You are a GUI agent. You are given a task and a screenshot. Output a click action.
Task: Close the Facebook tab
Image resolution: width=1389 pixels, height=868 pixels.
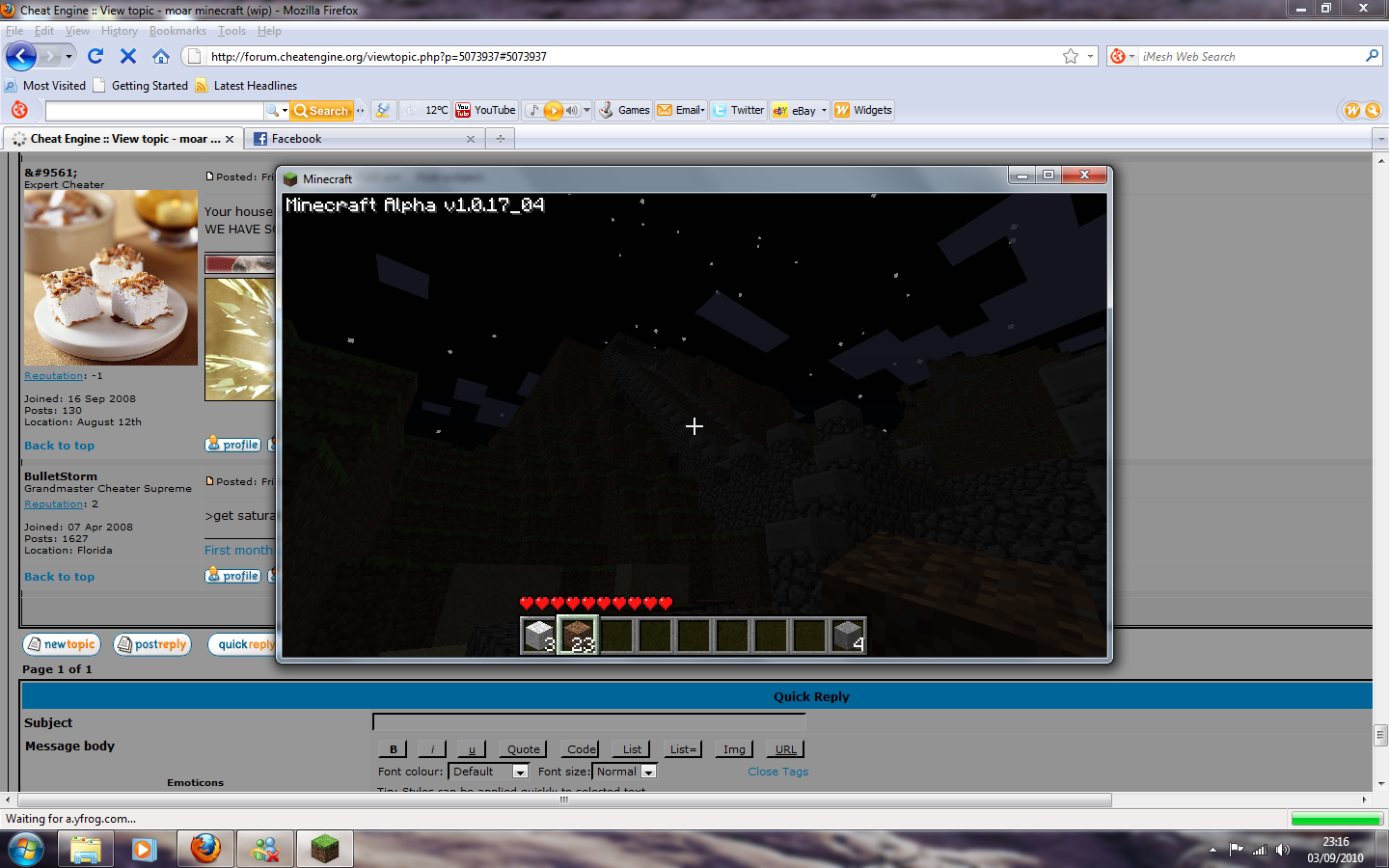(x=471, y=139)
